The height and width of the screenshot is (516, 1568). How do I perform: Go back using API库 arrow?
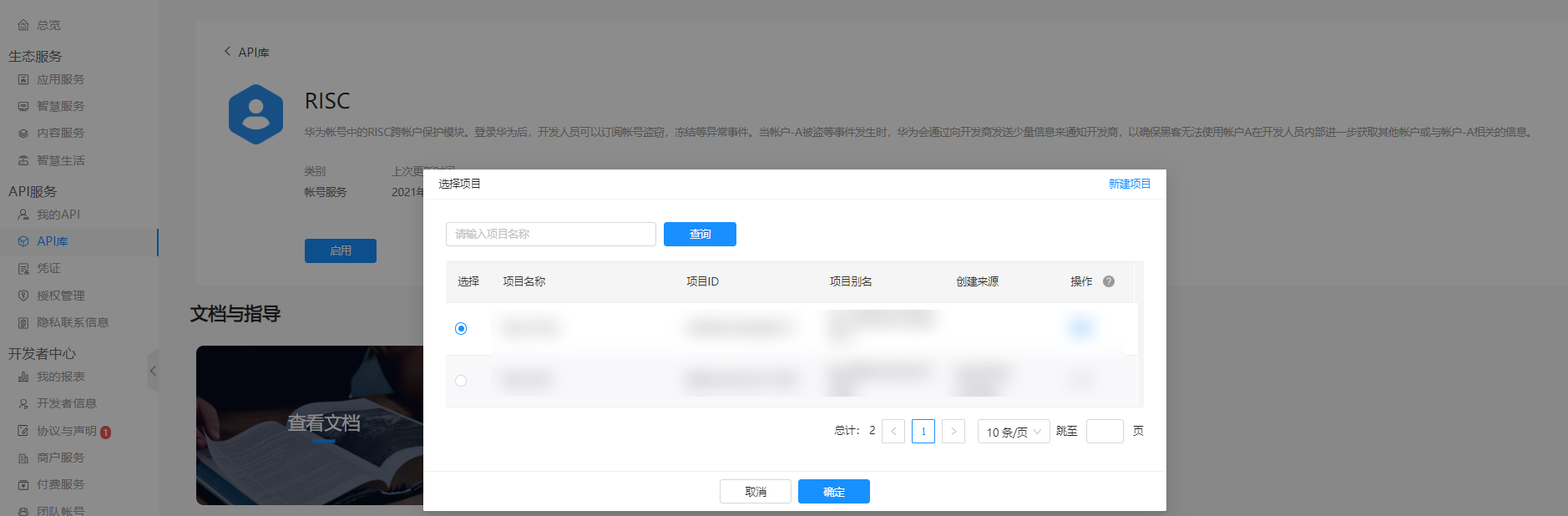[x=227, y=52]
